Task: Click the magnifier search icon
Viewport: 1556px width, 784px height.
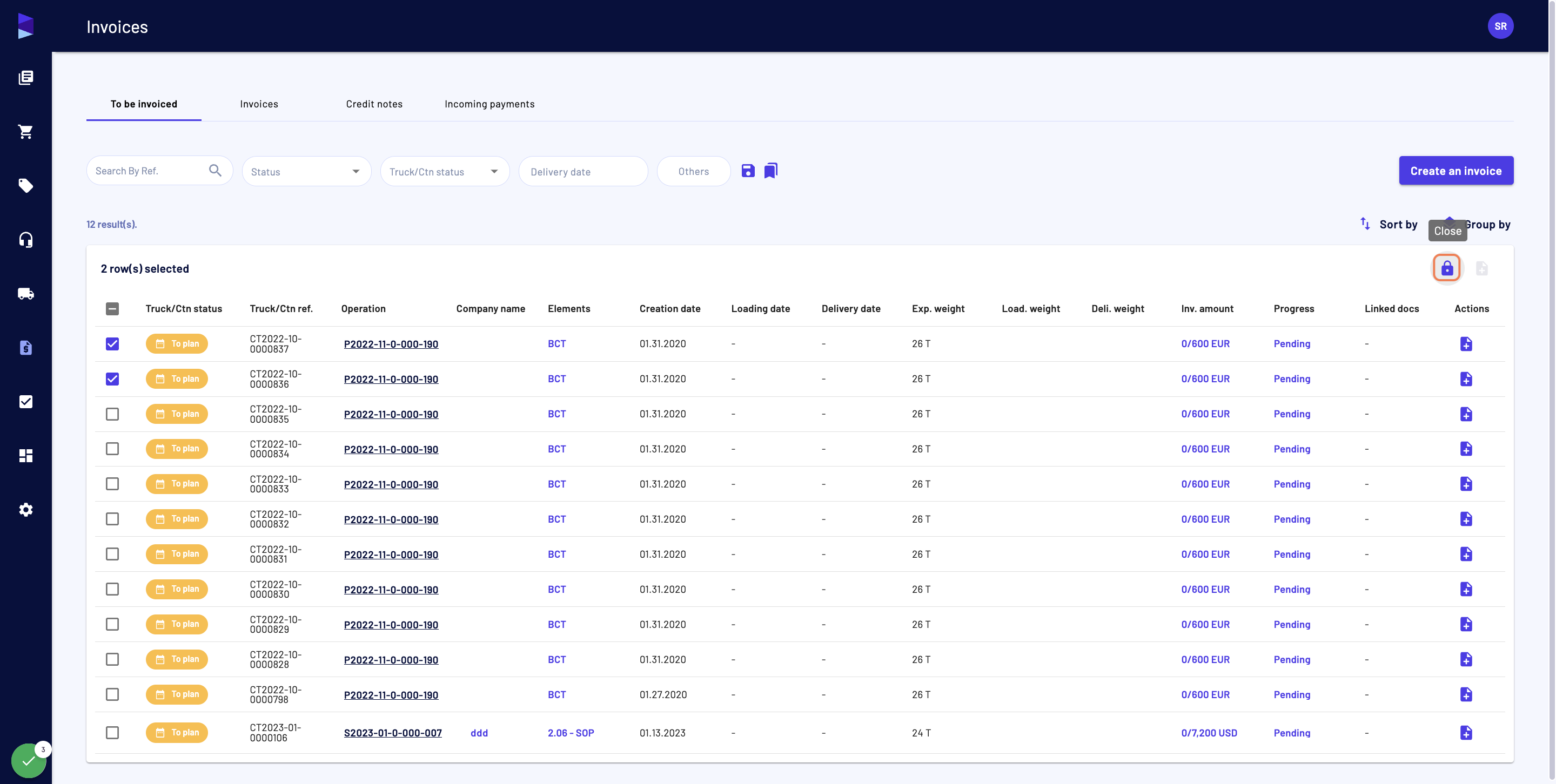Action: click(x=215, y=171)
